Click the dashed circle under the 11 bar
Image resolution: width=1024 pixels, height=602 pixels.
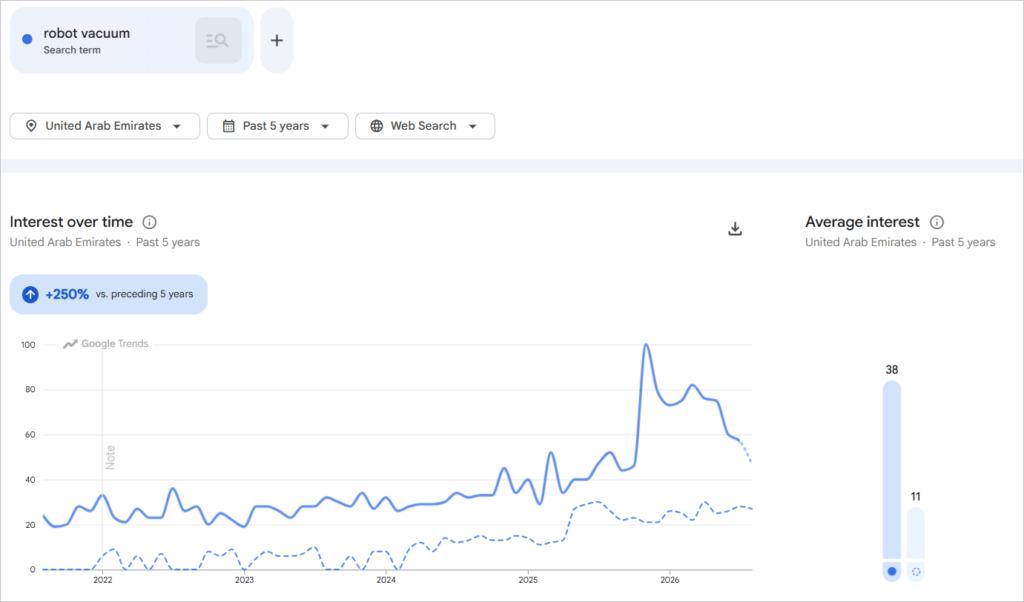pos(916,571)
